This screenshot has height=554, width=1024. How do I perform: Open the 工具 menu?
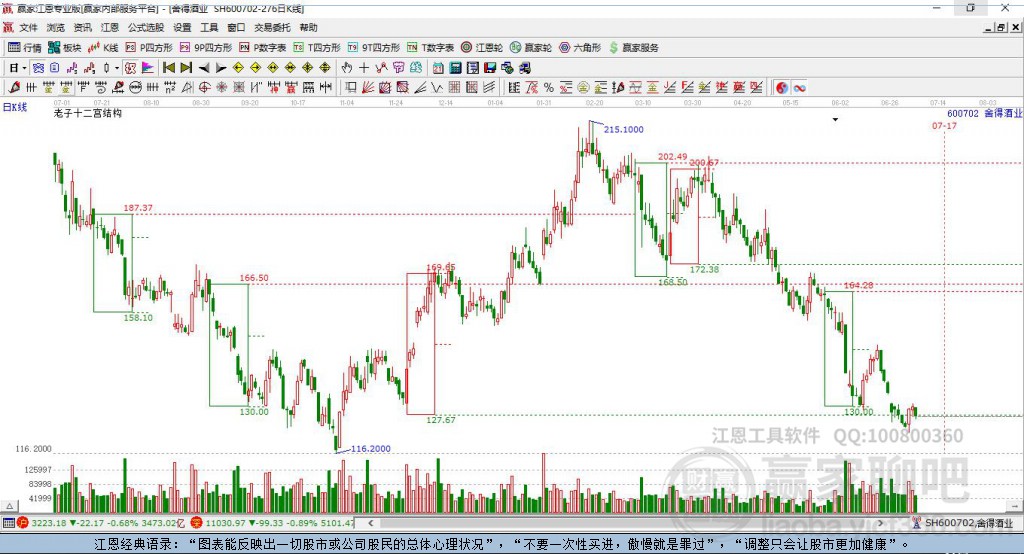pyautogui.click(x=209, y=27)
